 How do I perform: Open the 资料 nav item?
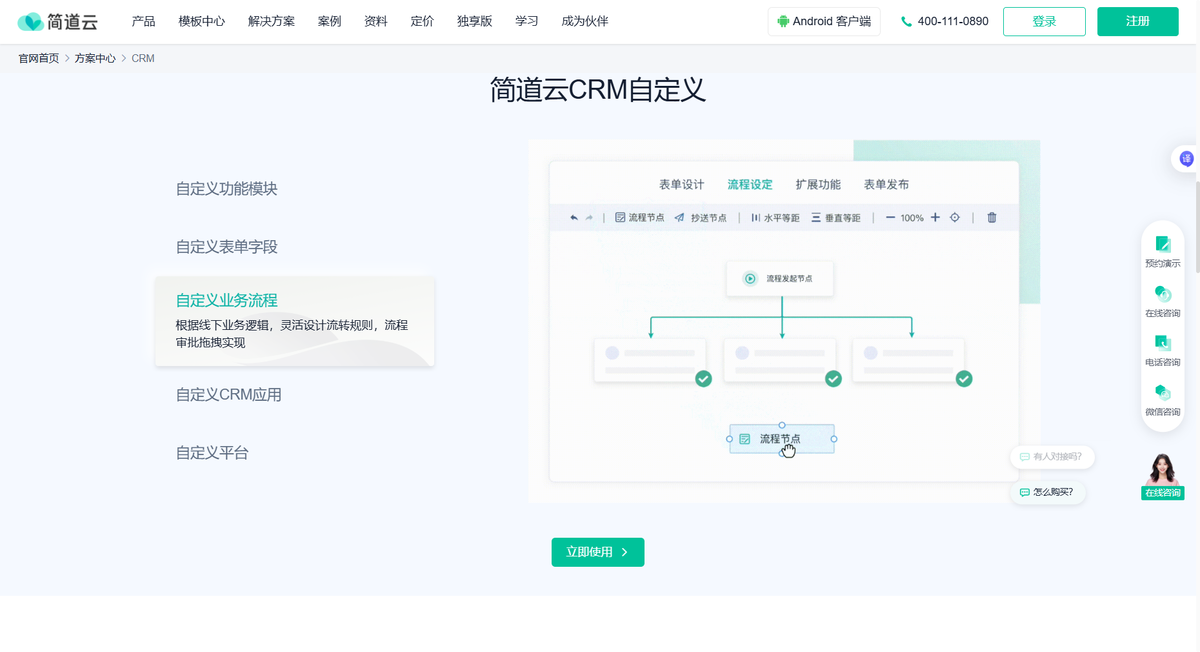coord(376,21)
